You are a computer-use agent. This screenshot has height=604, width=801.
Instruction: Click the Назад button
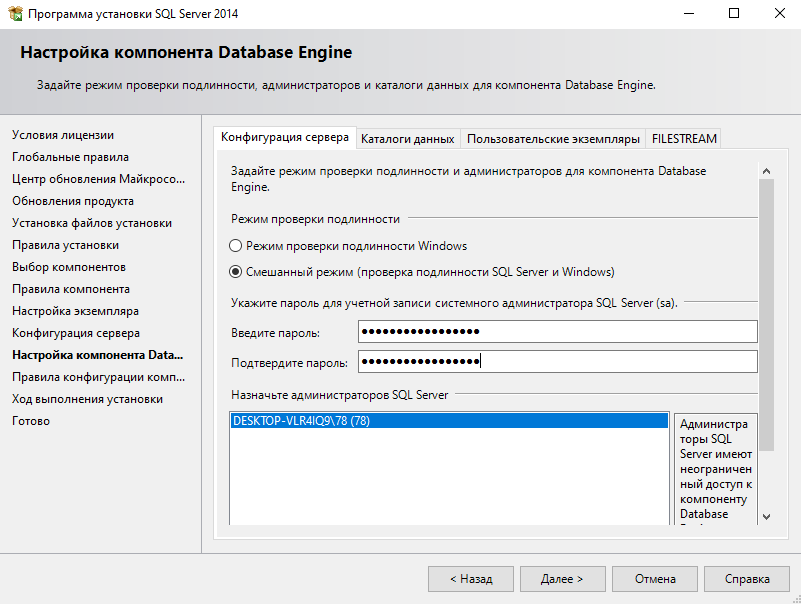[471, 579]
